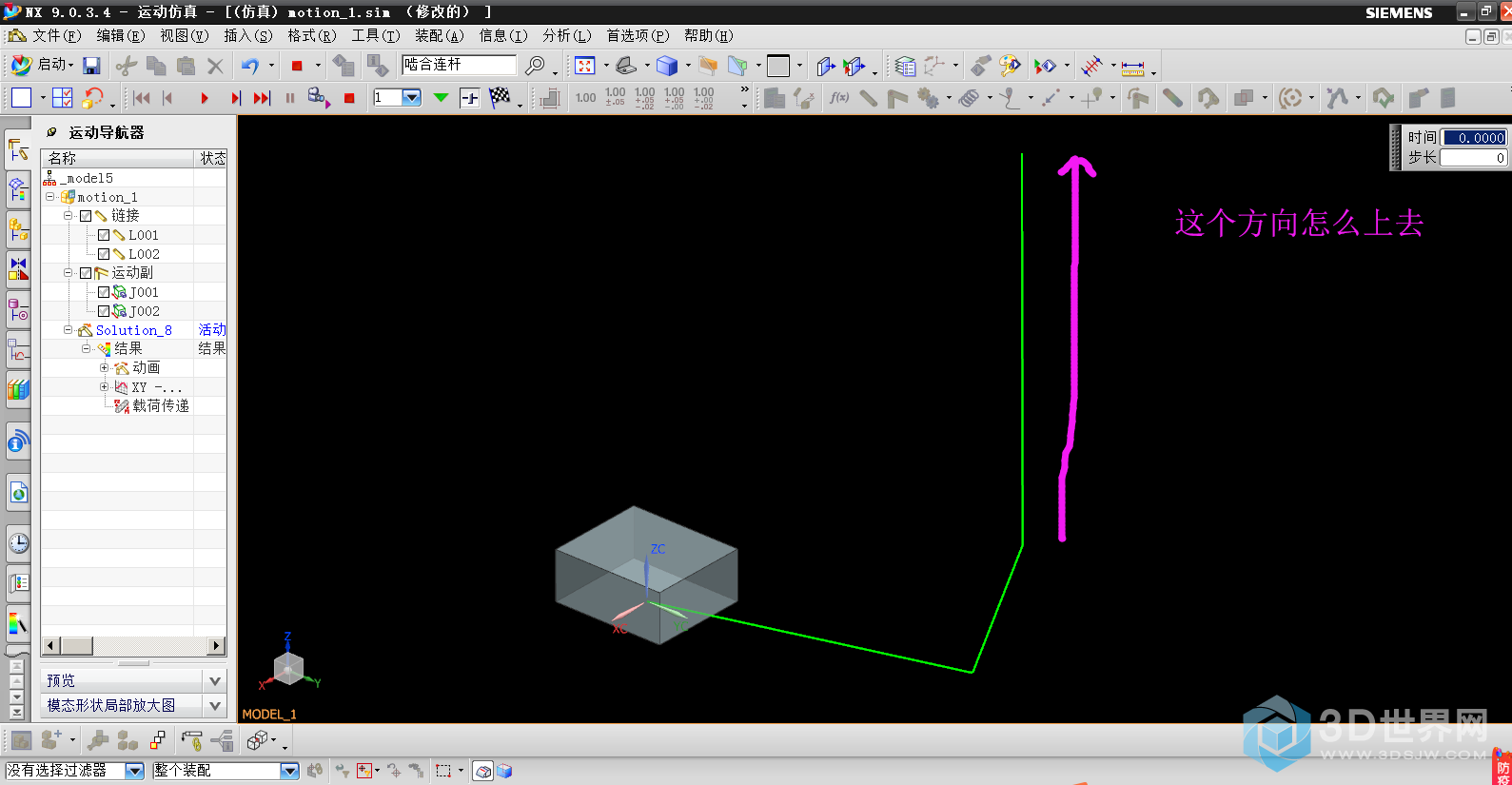Open the 帮助(H) menu
The image size is (1512, 785).
(708, 35)
